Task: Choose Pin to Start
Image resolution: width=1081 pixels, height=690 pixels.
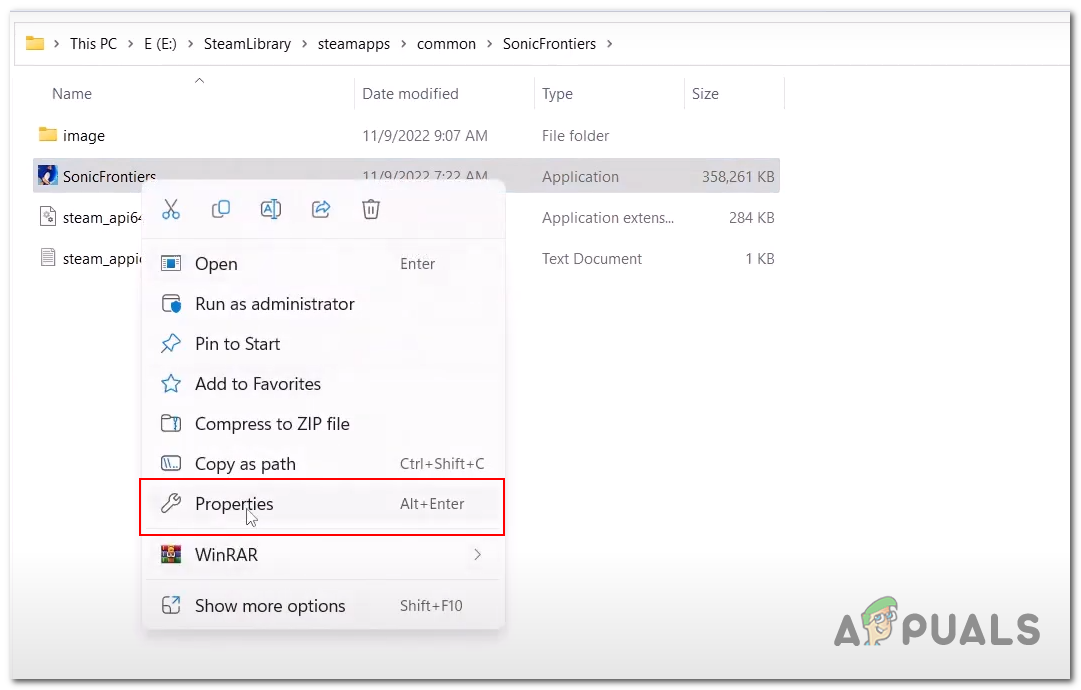Action: point(323,344)
